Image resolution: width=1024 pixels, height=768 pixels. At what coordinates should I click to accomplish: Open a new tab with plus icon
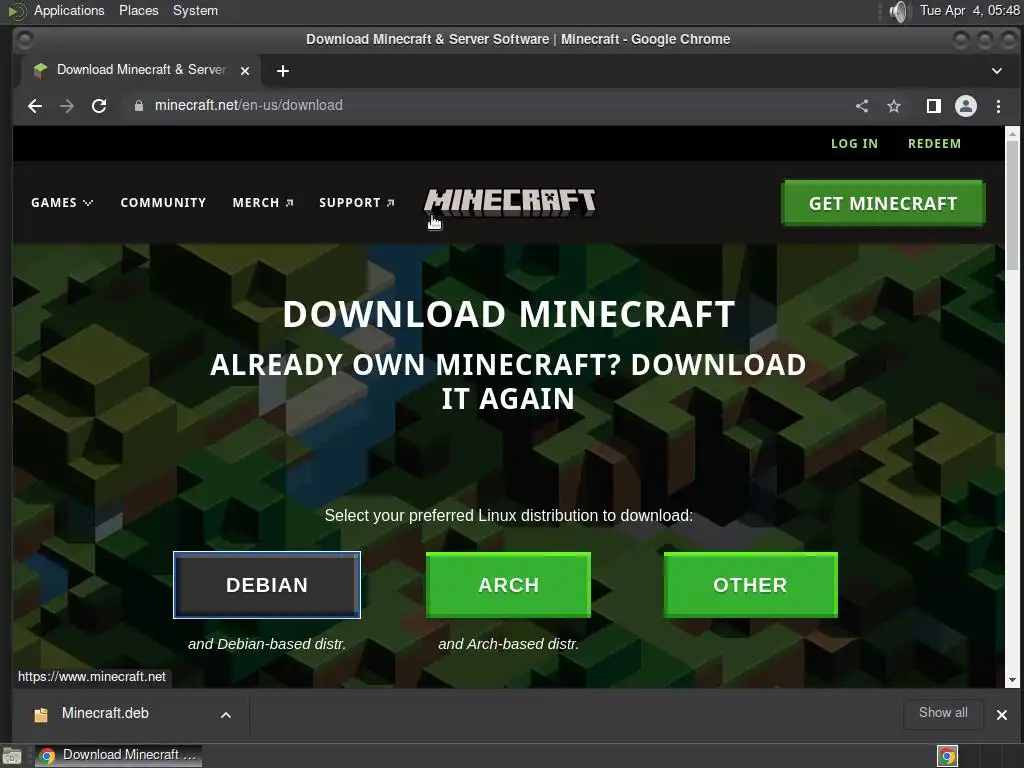tap(283, 71)
